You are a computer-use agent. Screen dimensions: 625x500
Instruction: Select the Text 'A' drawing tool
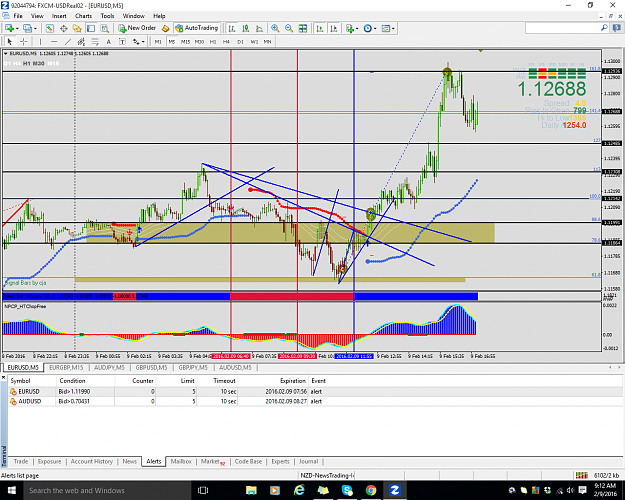(108, 41)
